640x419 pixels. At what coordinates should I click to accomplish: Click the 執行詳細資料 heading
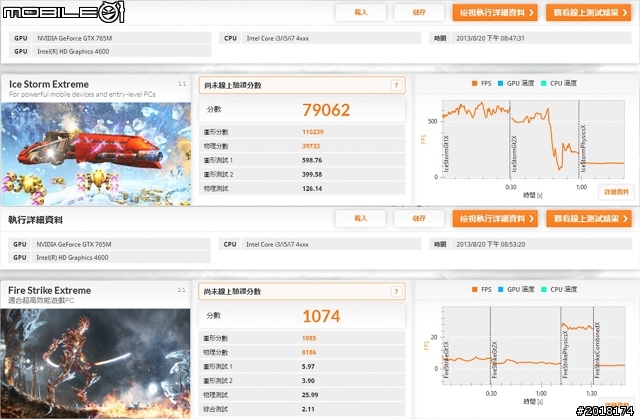point(36,220)
